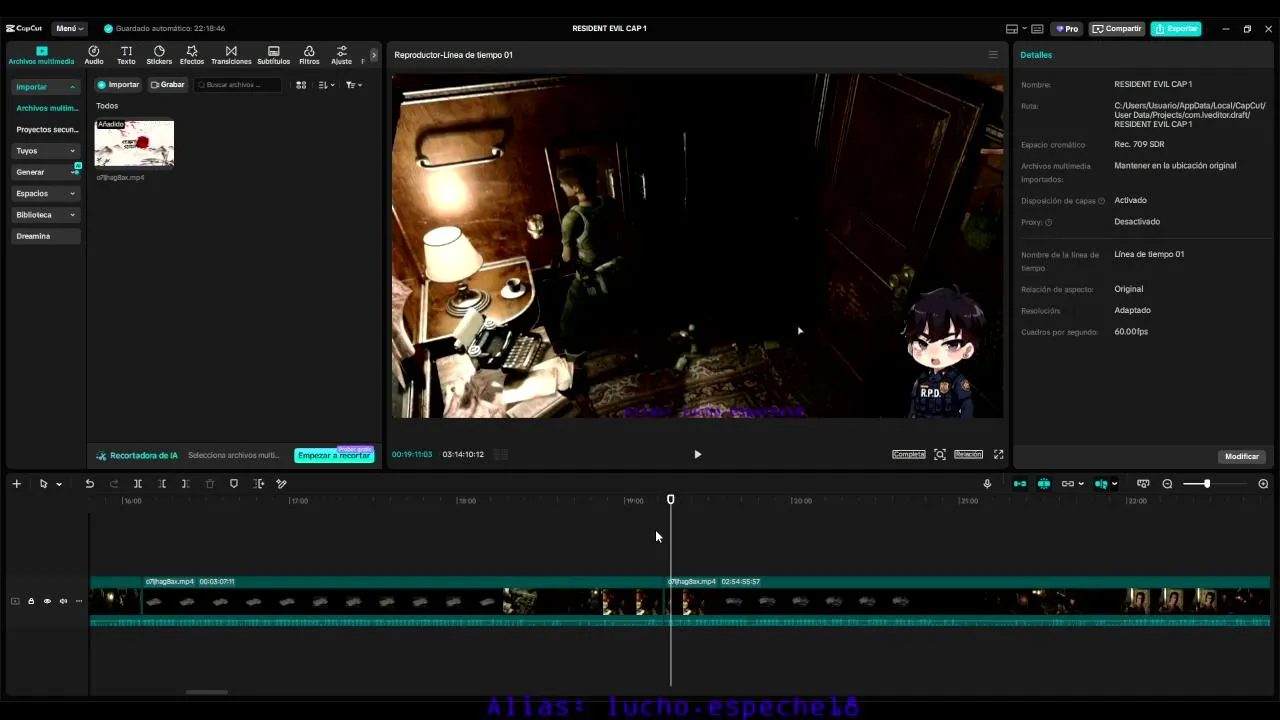Play the preview video
Image resolution: width=1280 pixels, height=720 pixels.
(697, 455)
